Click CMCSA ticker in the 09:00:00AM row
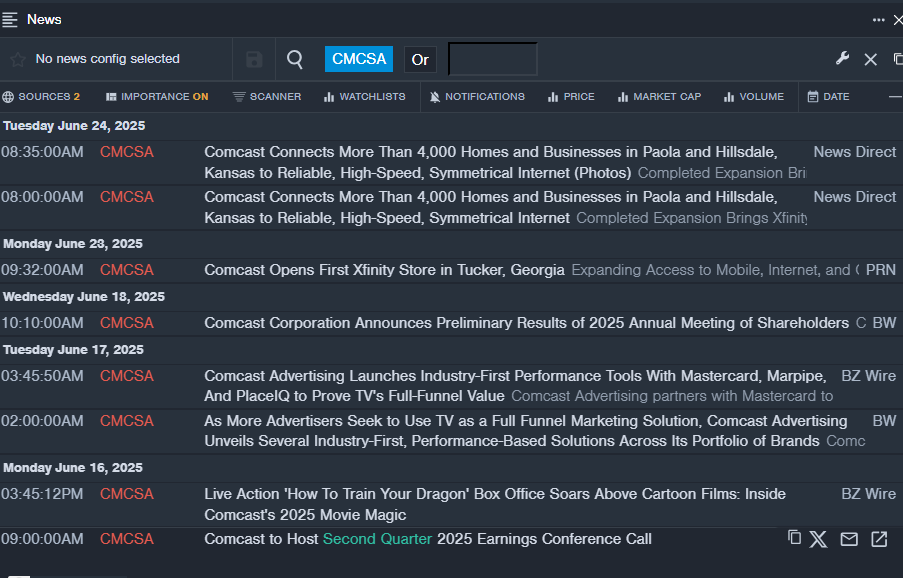903x578 pixels. tap(127, 539)
